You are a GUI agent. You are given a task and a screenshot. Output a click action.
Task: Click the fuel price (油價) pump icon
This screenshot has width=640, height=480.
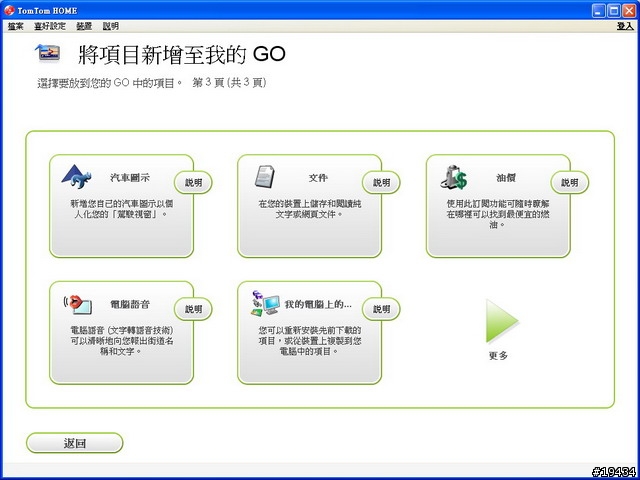(453, 177)
